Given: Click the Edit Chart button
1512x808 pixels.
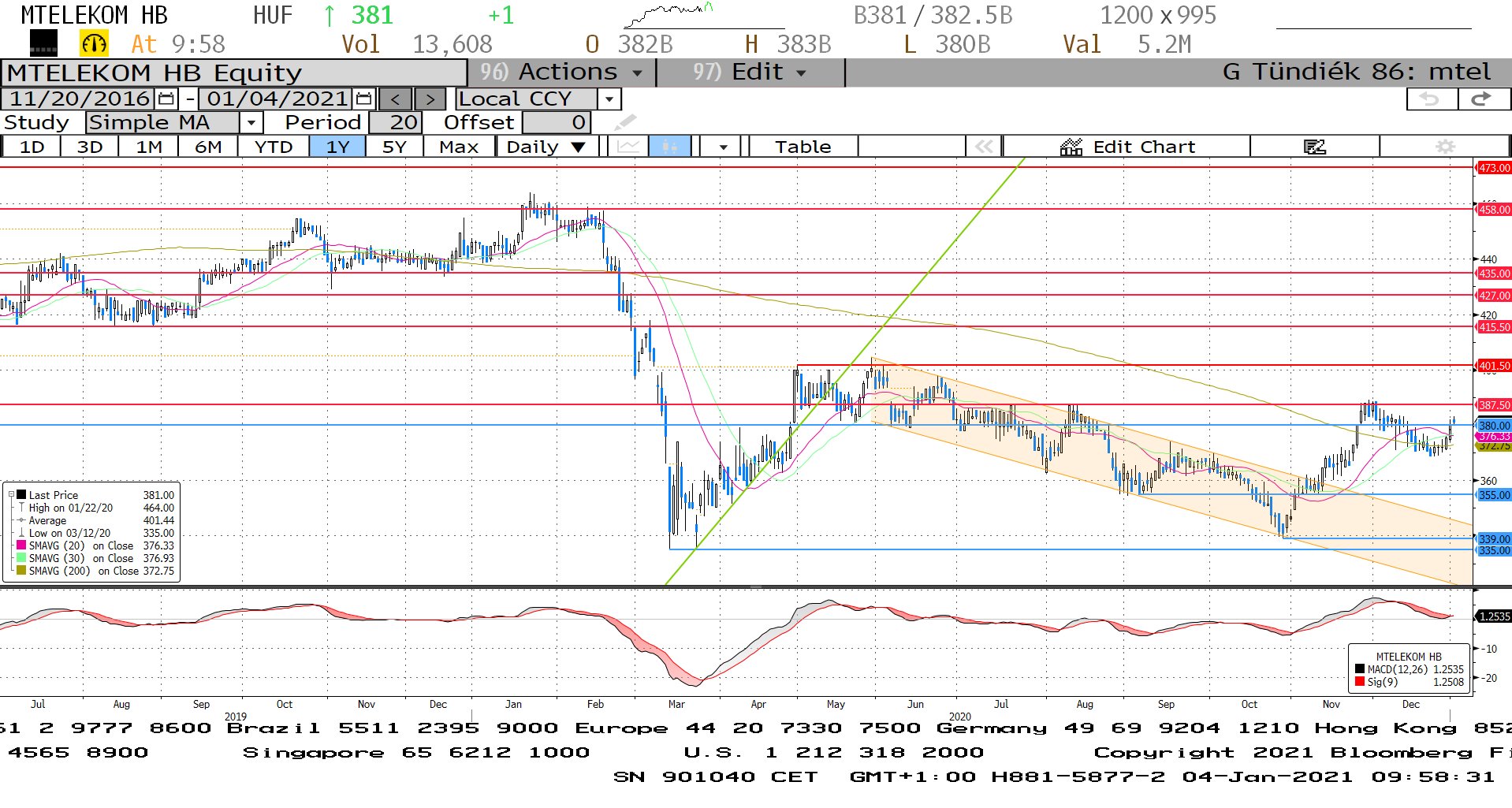Looking at the screenshot, I should [x=1127, y=147].
